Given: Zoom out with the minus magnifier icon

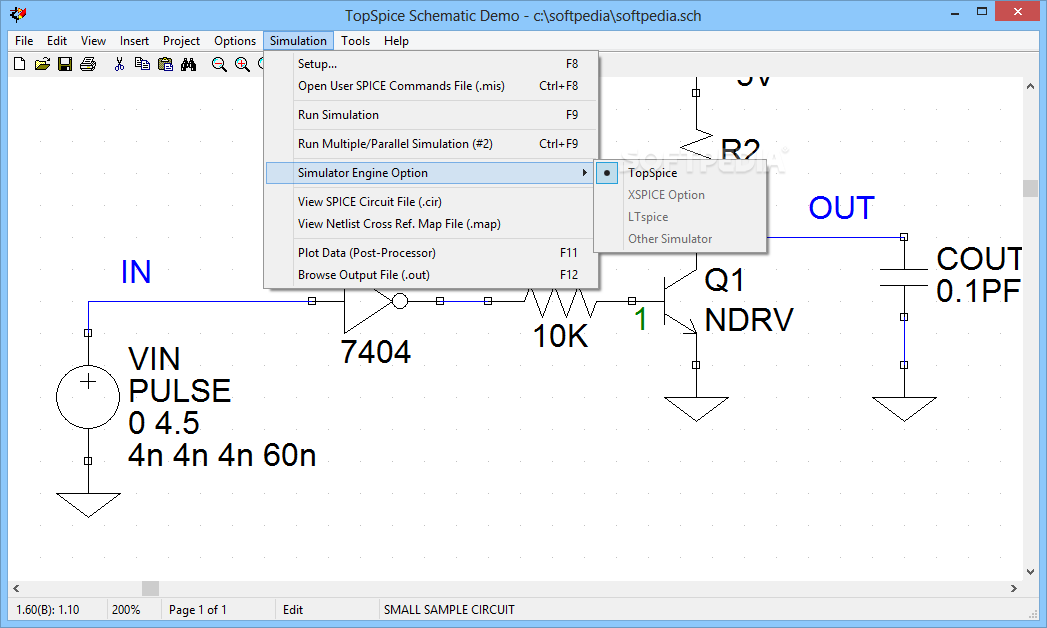Looking at the screenshot, I should (219, 64).
